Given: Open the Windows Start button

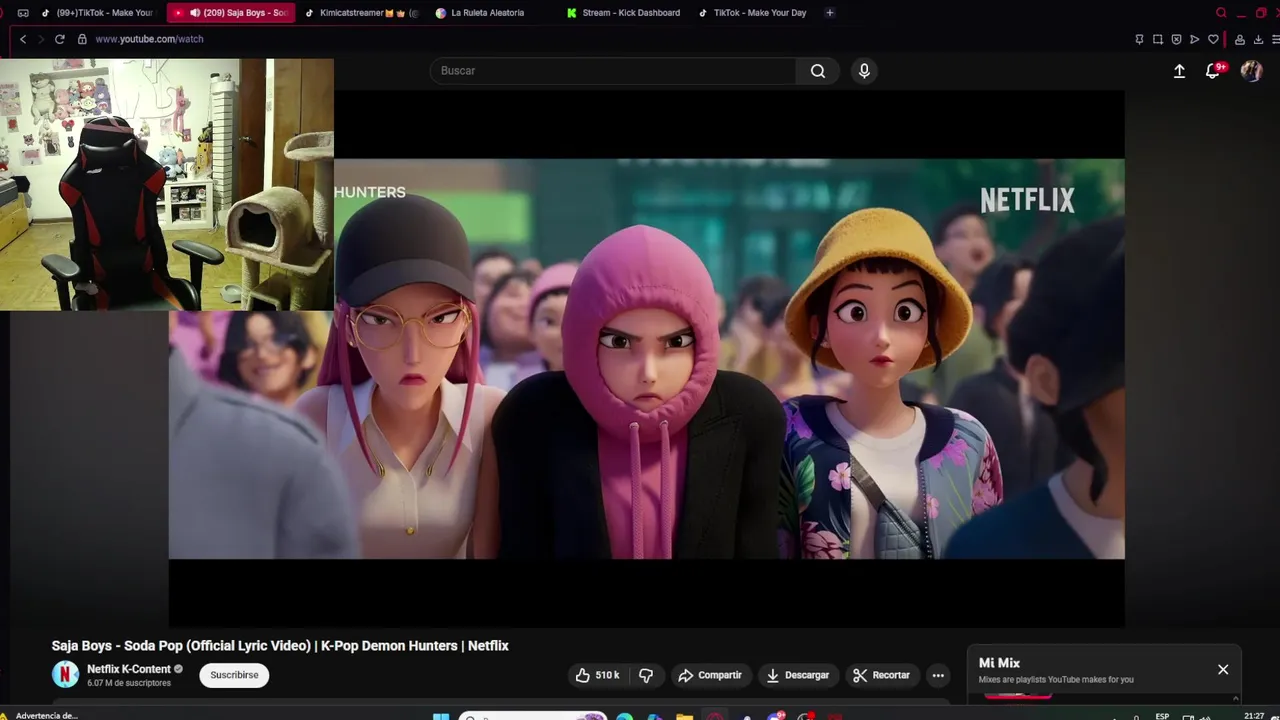Looking at the screenshot, I should [x=441, y=716].
